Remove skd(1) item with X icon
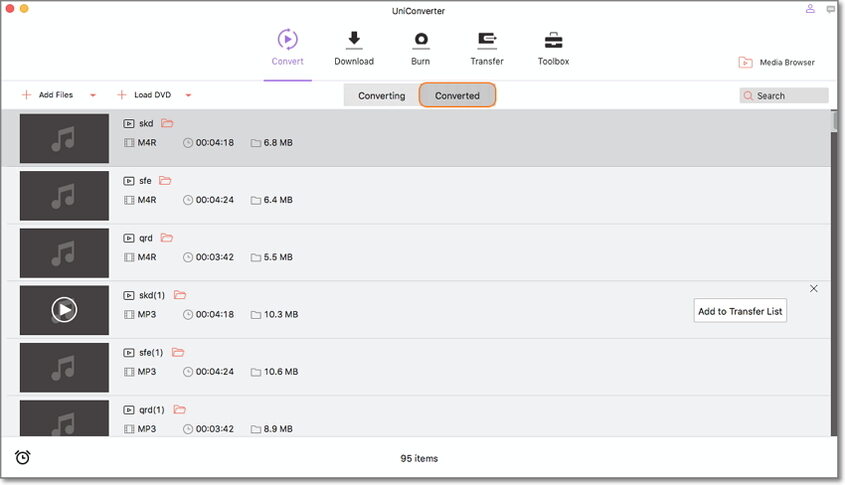845x485 pixels. pyautogui.click(x=814, y=288)
